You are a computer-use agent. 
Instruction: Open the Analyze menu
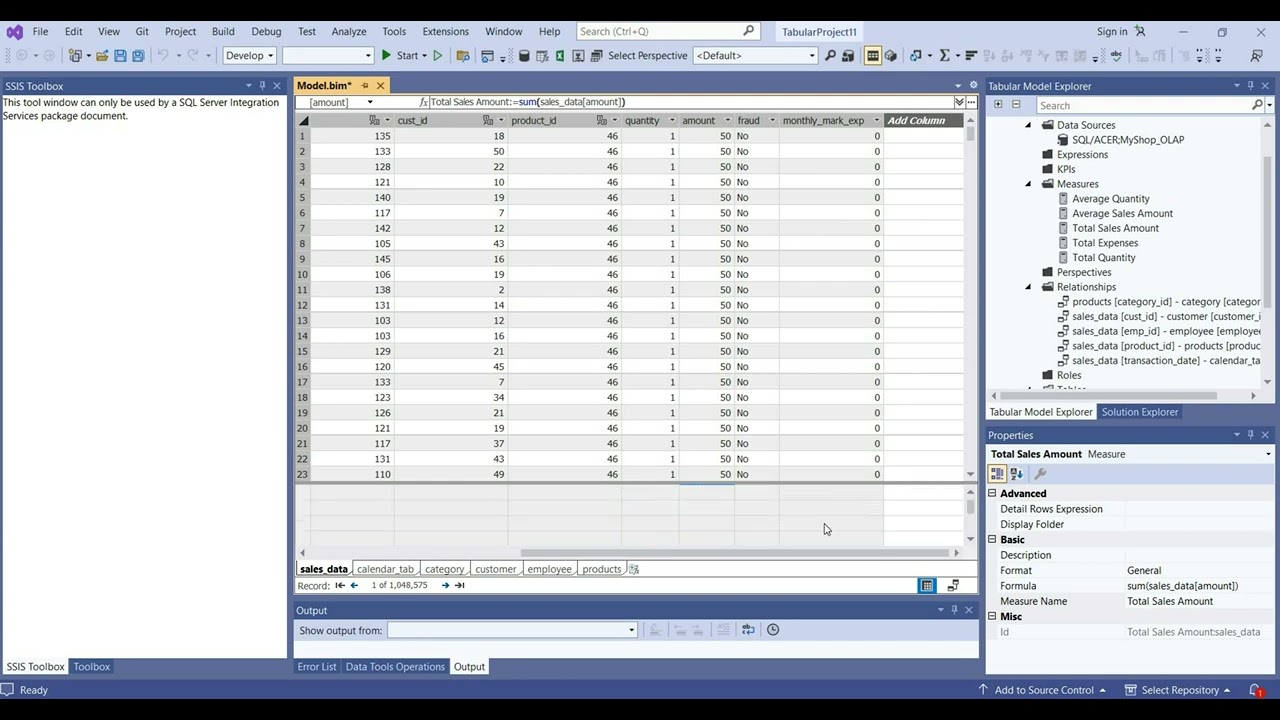(x=348, y=31)
